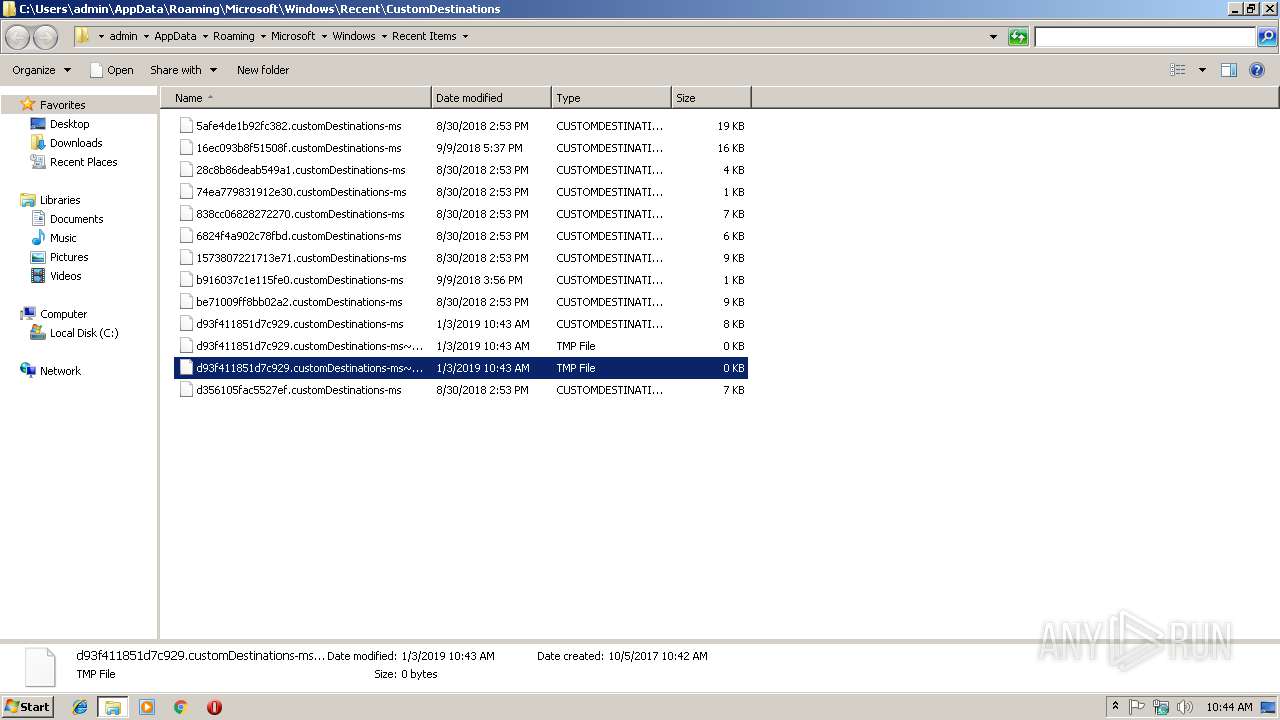
Task: Select the 8 KB d93f411851d7c929.customDestinations-ms file
Action: [462, 324]
